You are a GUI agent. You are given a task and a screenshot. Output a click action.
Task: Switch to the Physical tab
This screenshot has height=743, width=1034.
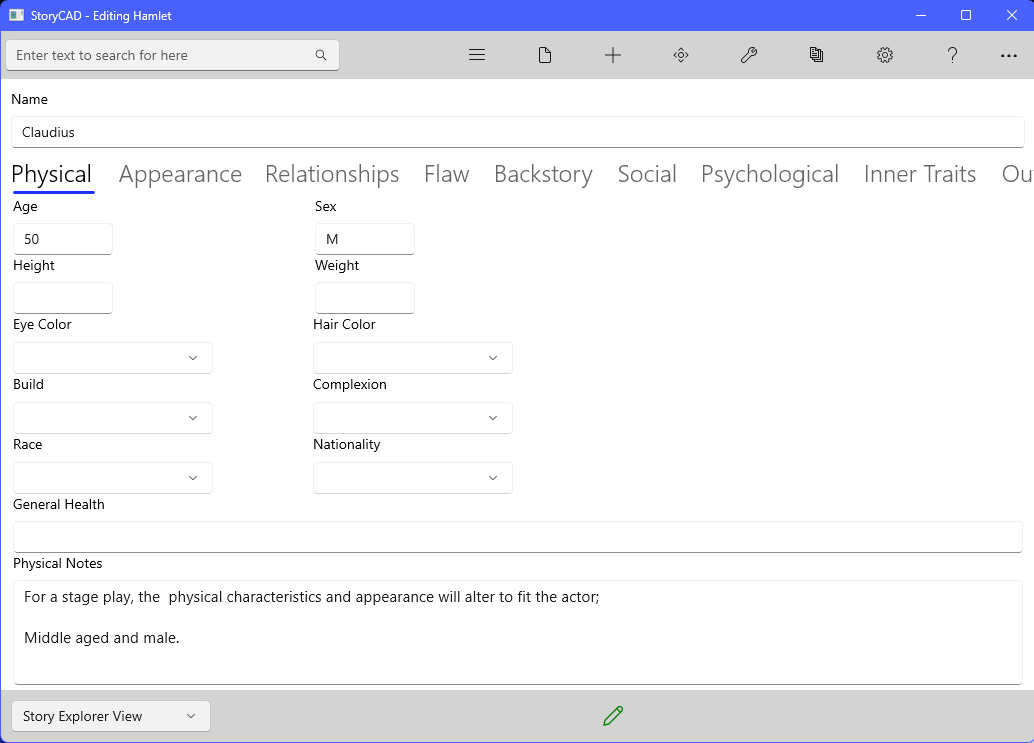coord(52,175)
